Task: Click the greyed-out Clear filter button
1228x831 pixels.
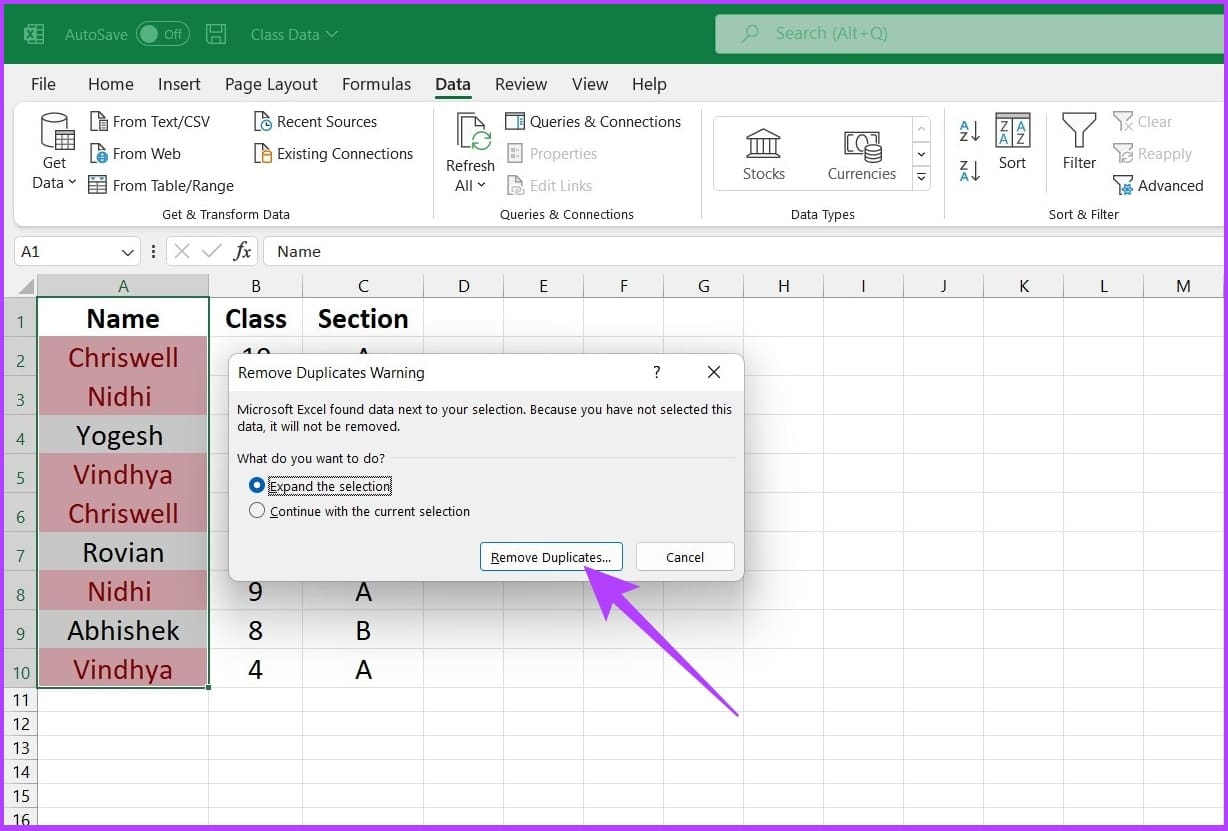Action: click(1143, 122)
